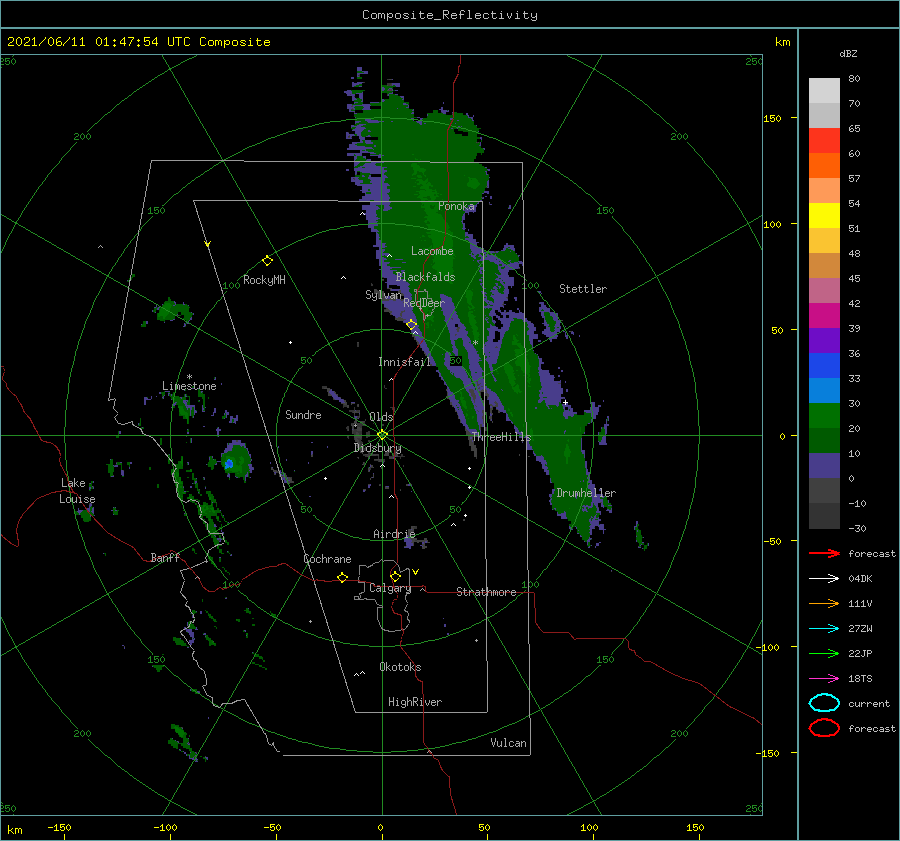
Task: Select the magenta 39-42 dBZ color swatch
Action: tap(824, 316)
